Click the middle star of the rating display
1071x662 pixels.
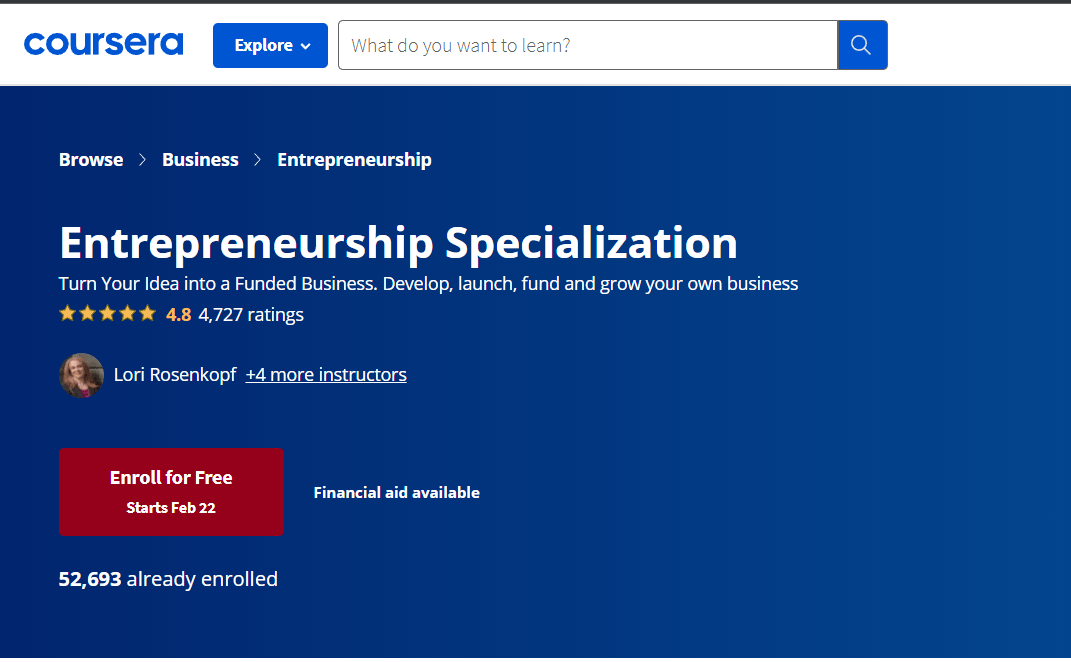click(x=107, y=313)
